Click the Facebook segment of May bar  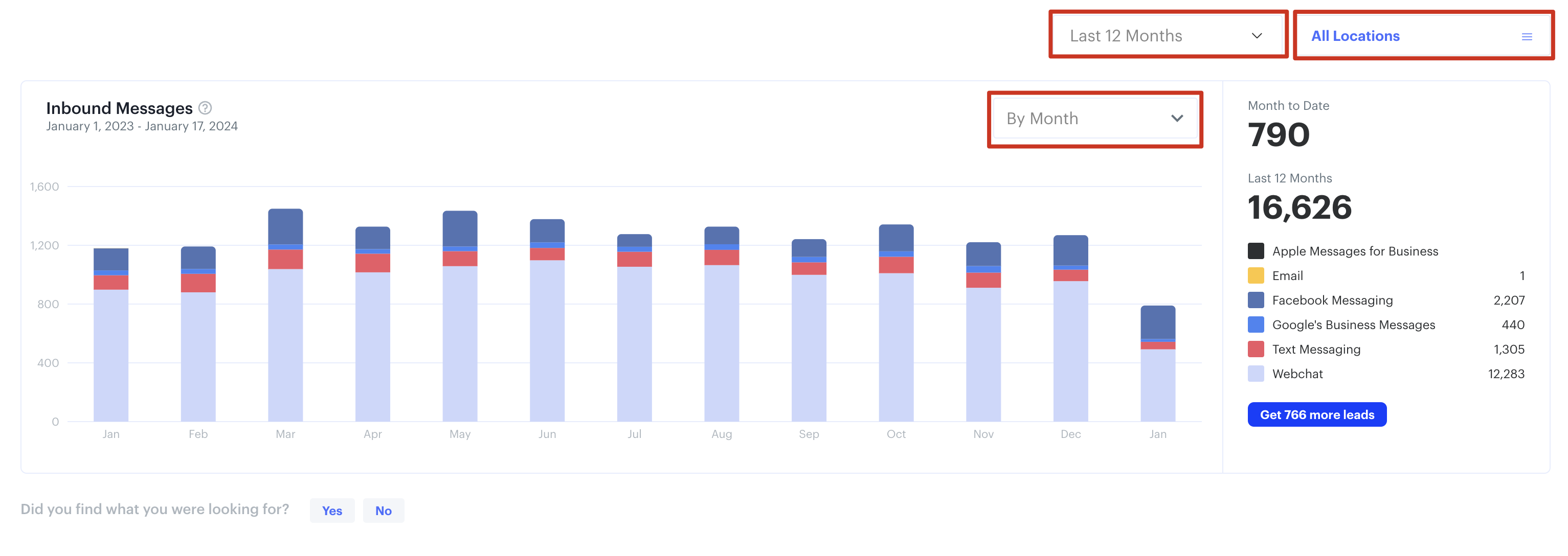coord(460,228)
